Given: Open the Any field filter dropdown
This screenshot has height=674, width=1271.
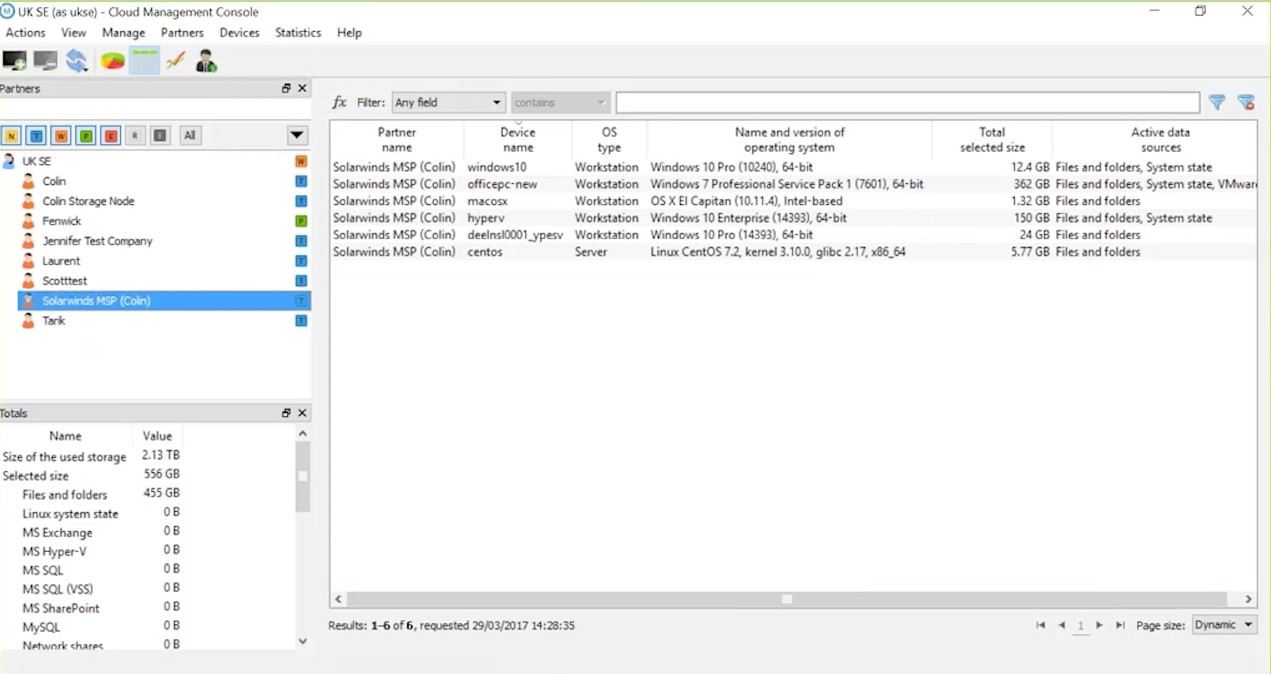Looking at the screenshot, I should (x=448, y=102).
